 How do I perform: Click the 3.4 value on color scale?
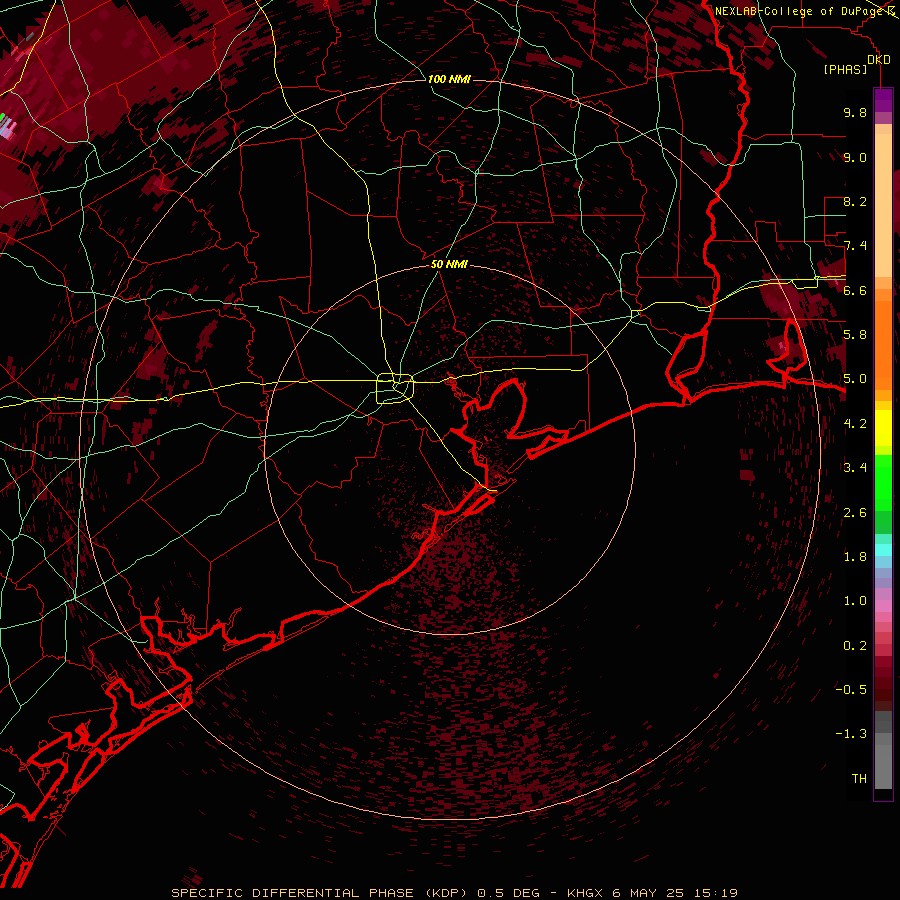point(855,468)
